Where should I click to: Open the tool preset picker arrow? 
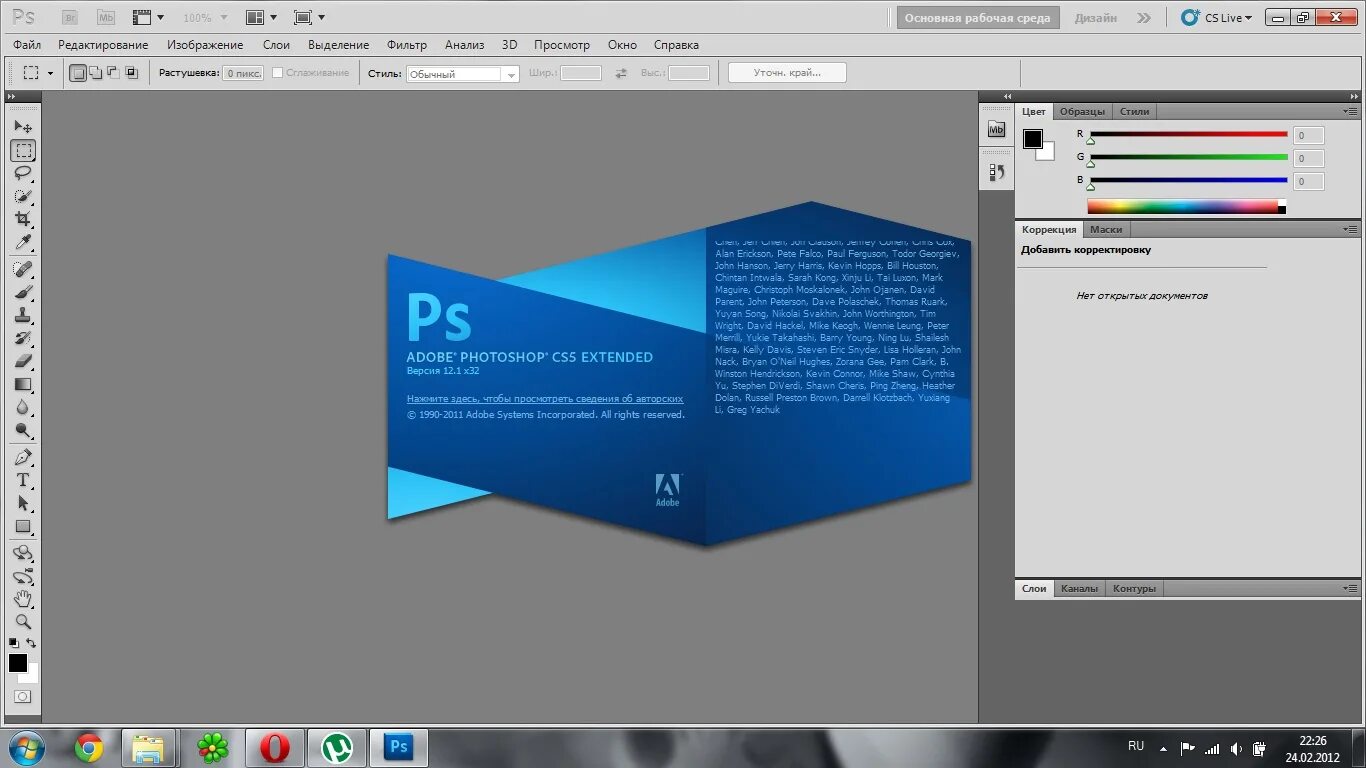pos(50,73)
